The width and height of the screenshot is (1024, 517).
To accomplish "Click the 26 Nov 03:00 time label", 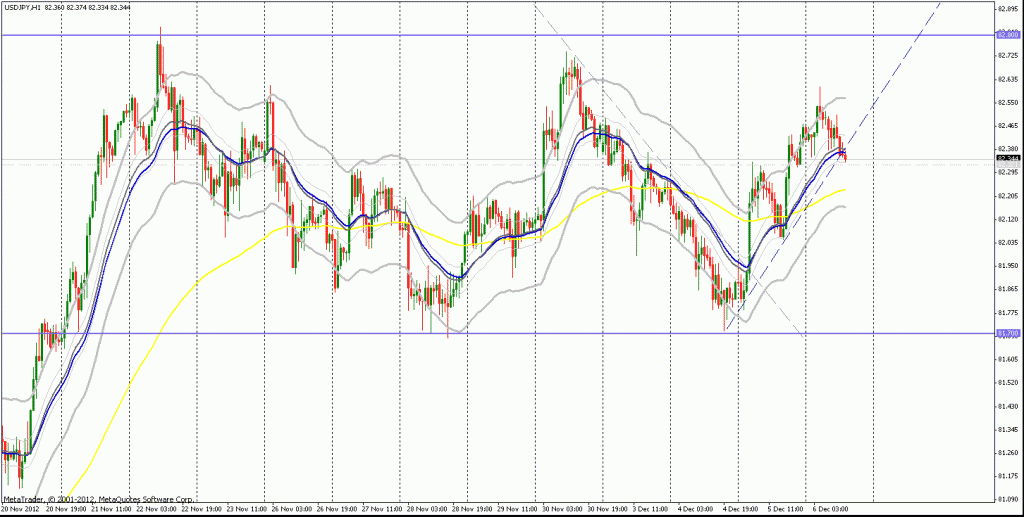I will coord(290,508).
